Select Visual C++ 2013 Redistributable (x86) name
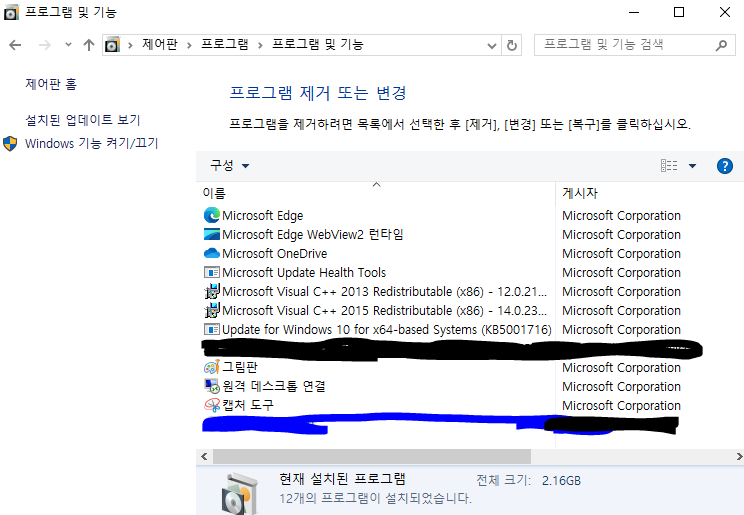 click(384, 291)
